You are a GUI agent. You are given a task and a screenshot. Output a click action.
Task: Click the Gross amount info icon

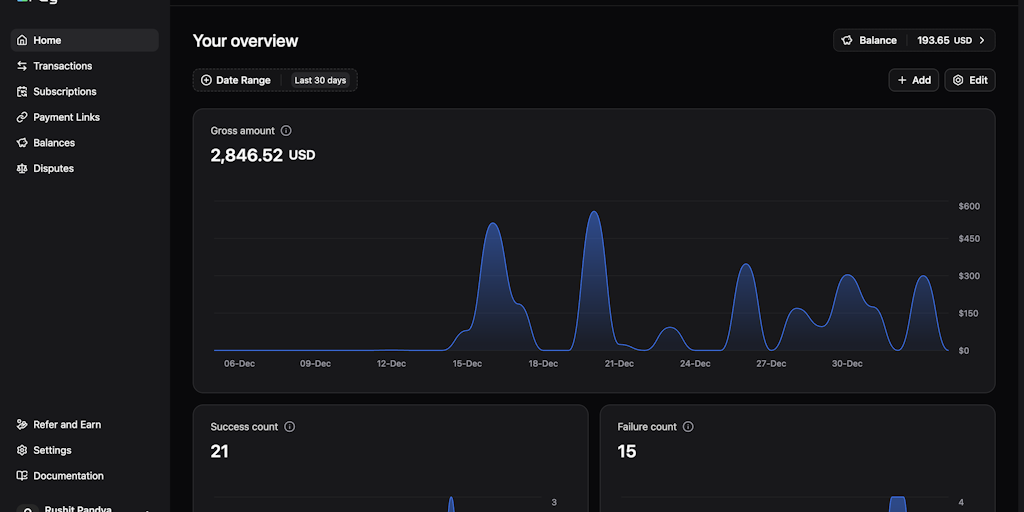[286, 131]
